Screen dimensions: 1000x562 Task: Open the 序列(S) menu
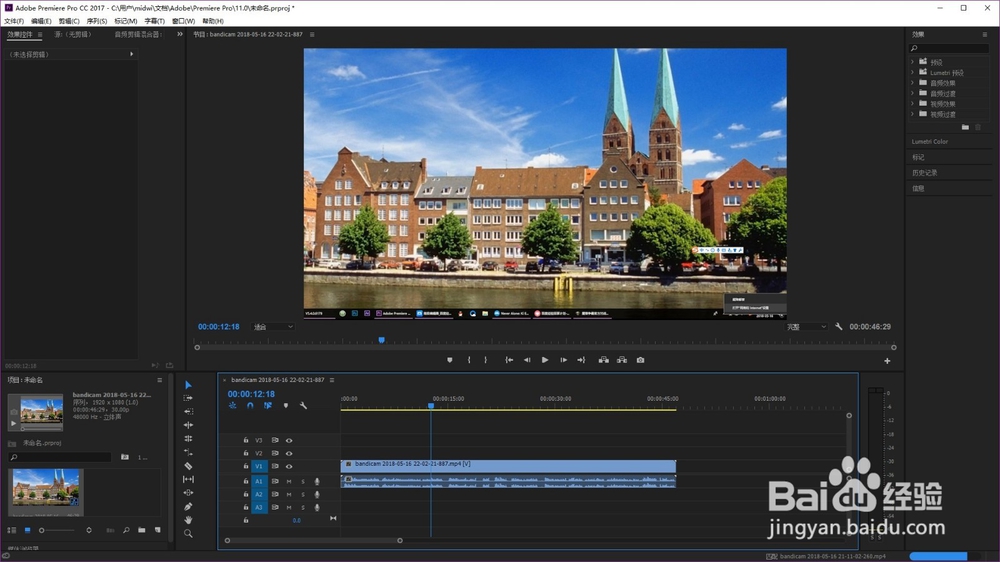click(97, 21)
